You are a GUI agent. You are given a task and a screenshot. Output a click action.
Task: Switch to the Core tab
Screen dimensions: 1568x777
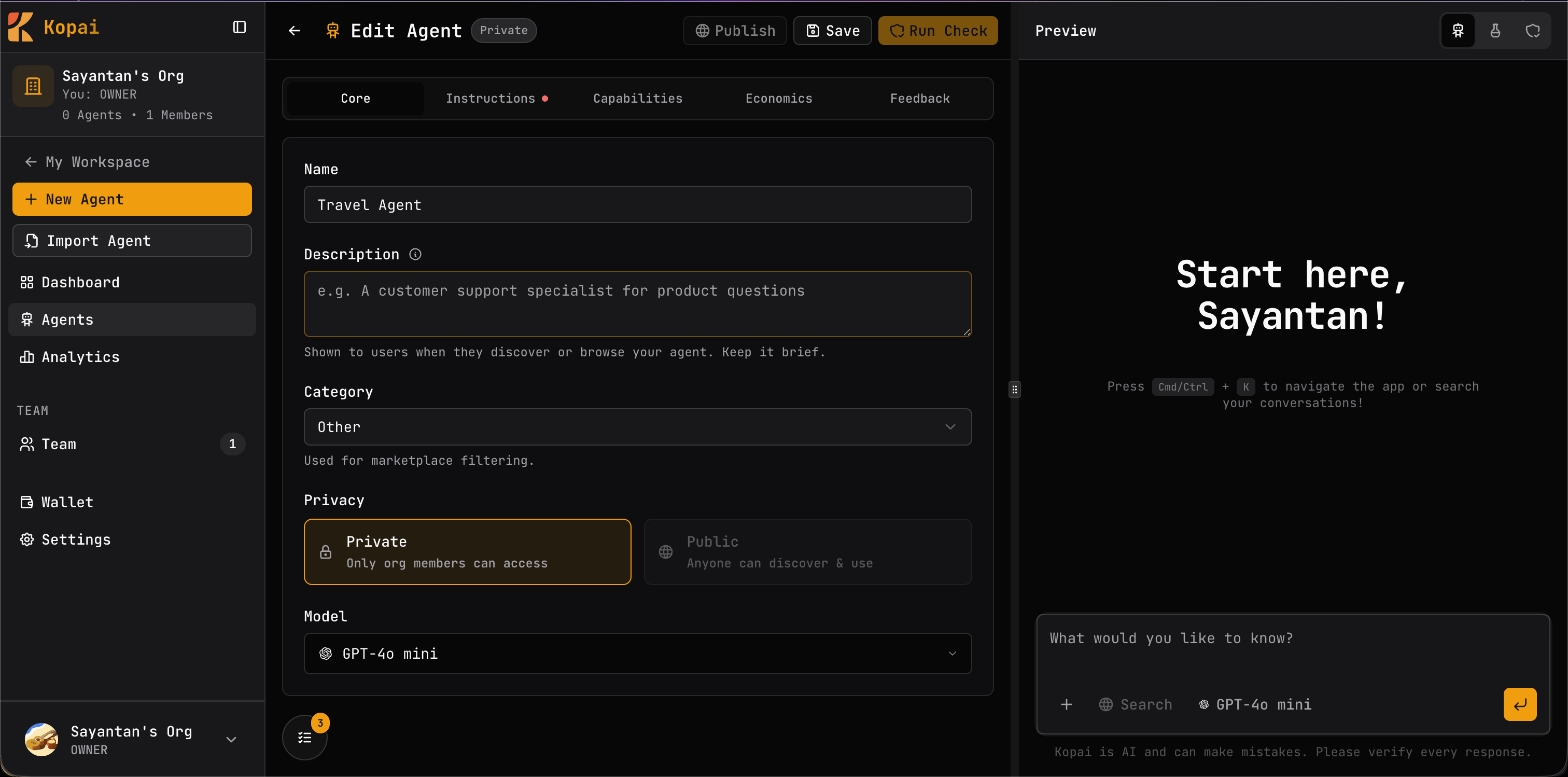point(356,98)
